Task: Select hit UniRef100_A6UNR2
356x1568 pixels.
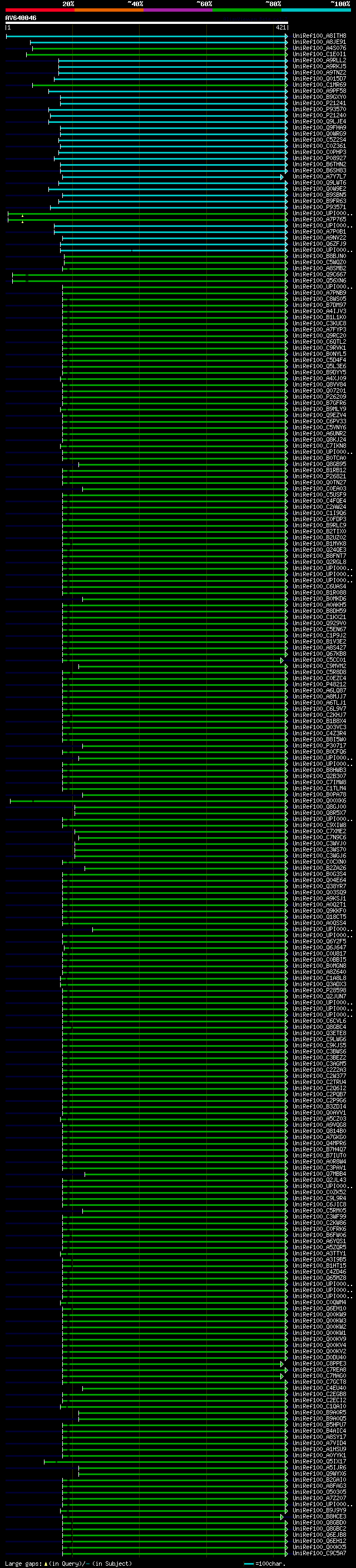Action: coord(319,433)
